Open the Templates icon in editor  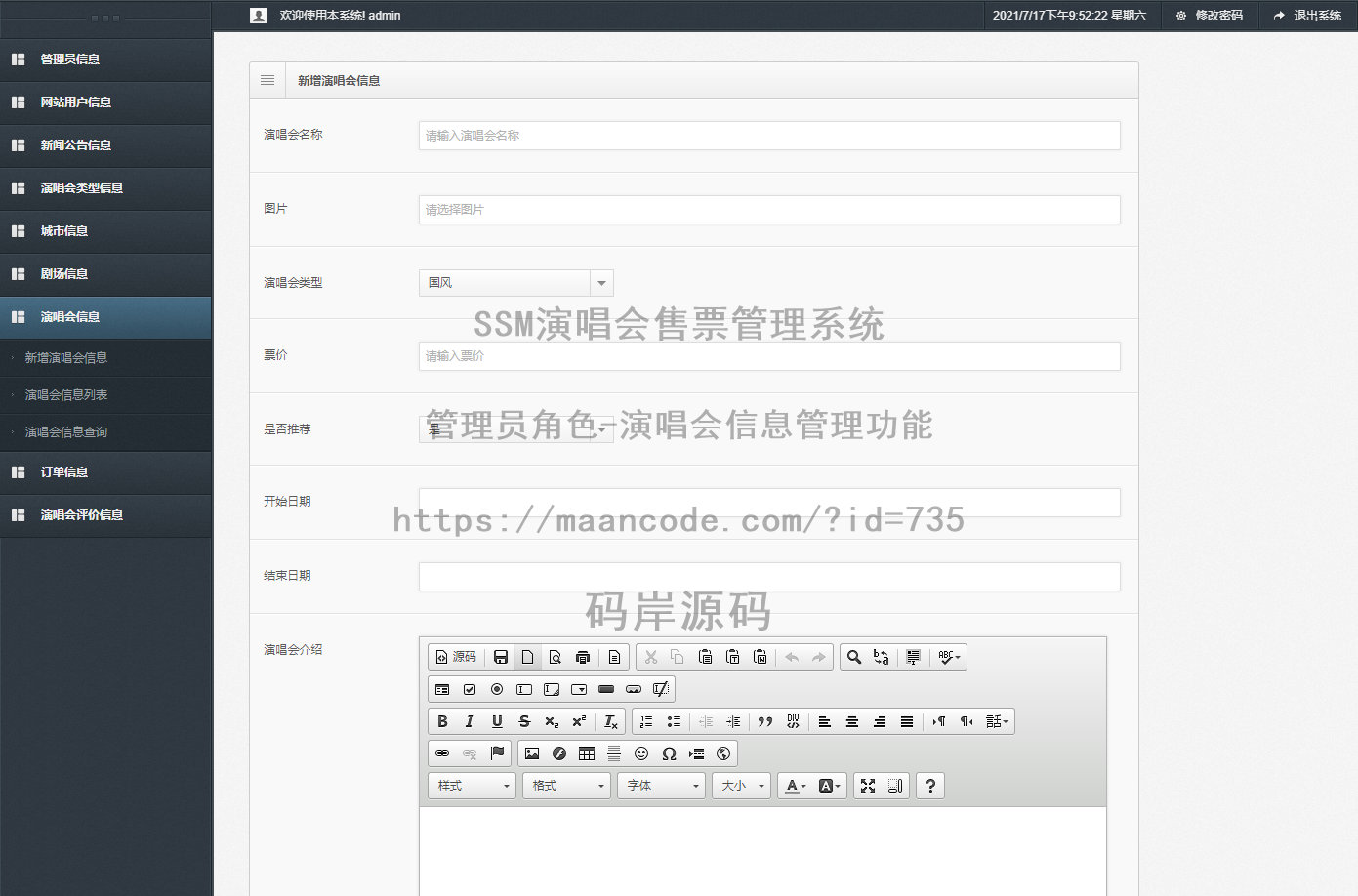tap(615, 657)
